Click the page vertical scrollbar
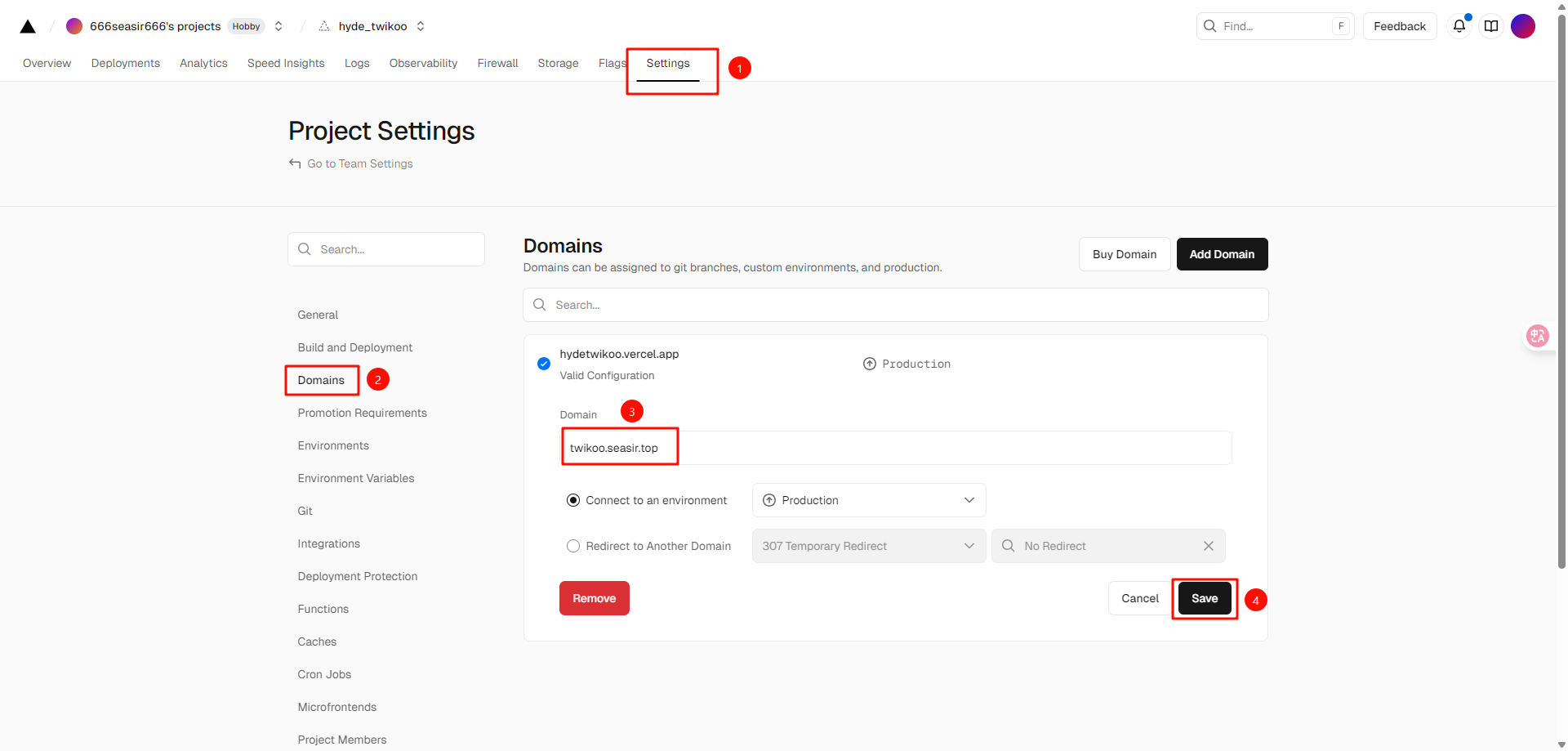The width and height of the screenshot is (1568, 751). coord(1561,290)
